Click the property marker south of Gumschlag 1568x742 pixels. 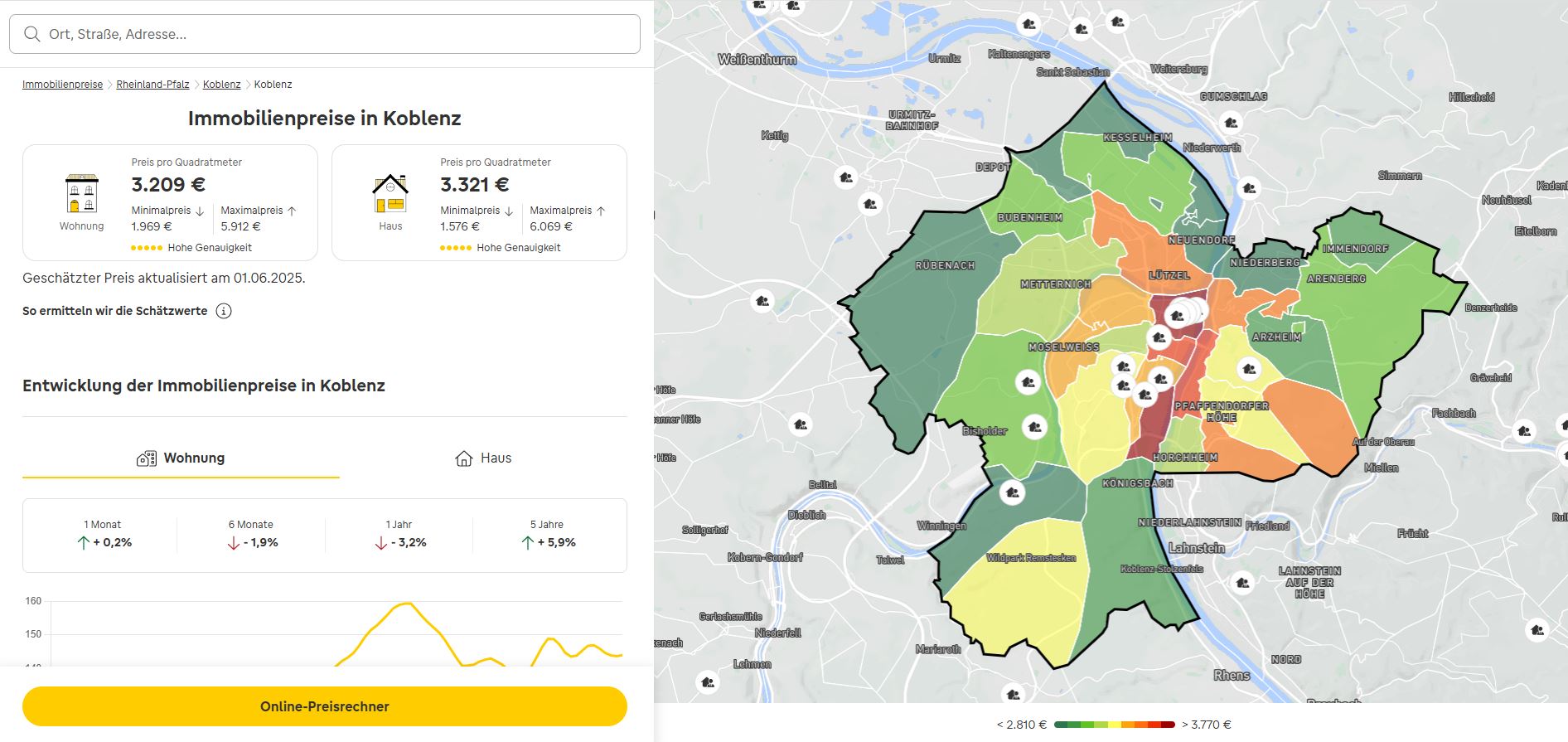[1231, 123]
